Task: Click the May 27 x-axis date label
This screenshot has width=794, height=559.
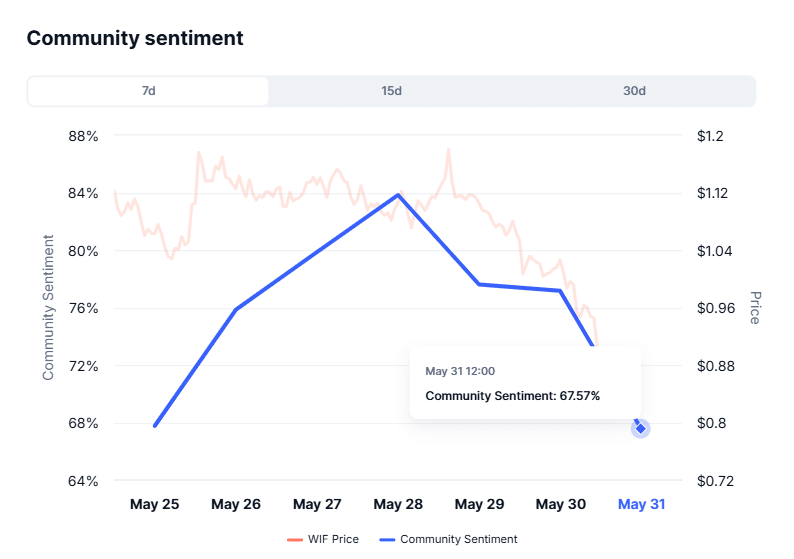Action: coord(317,504)
